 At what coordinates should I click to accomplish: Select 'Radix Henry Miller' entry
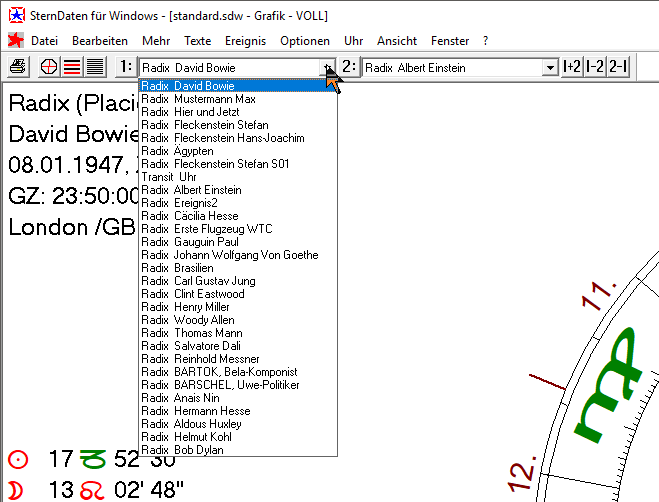click(x=238, y=307)
